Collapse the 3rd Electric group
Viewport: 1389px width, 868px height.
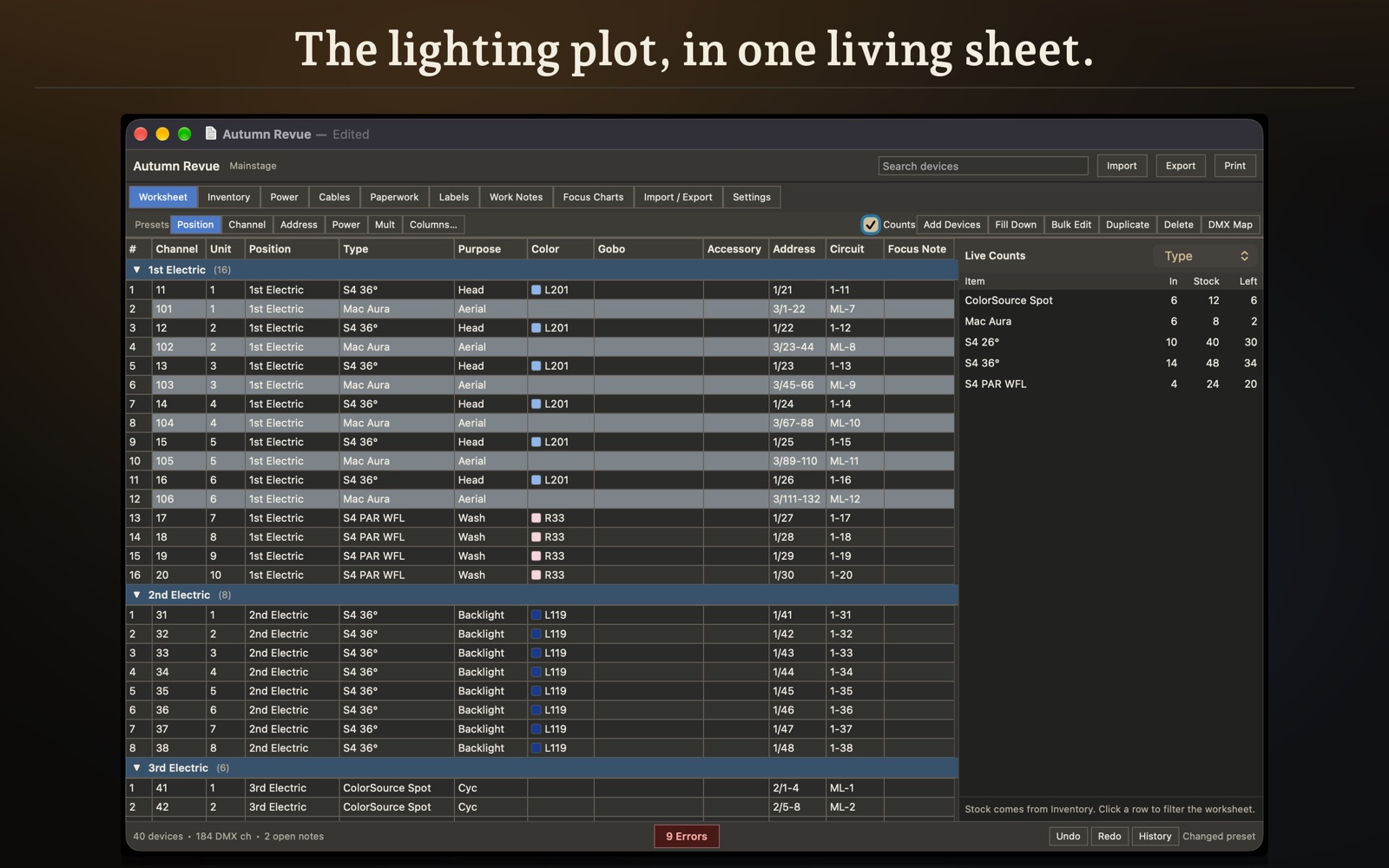point(136,768)
